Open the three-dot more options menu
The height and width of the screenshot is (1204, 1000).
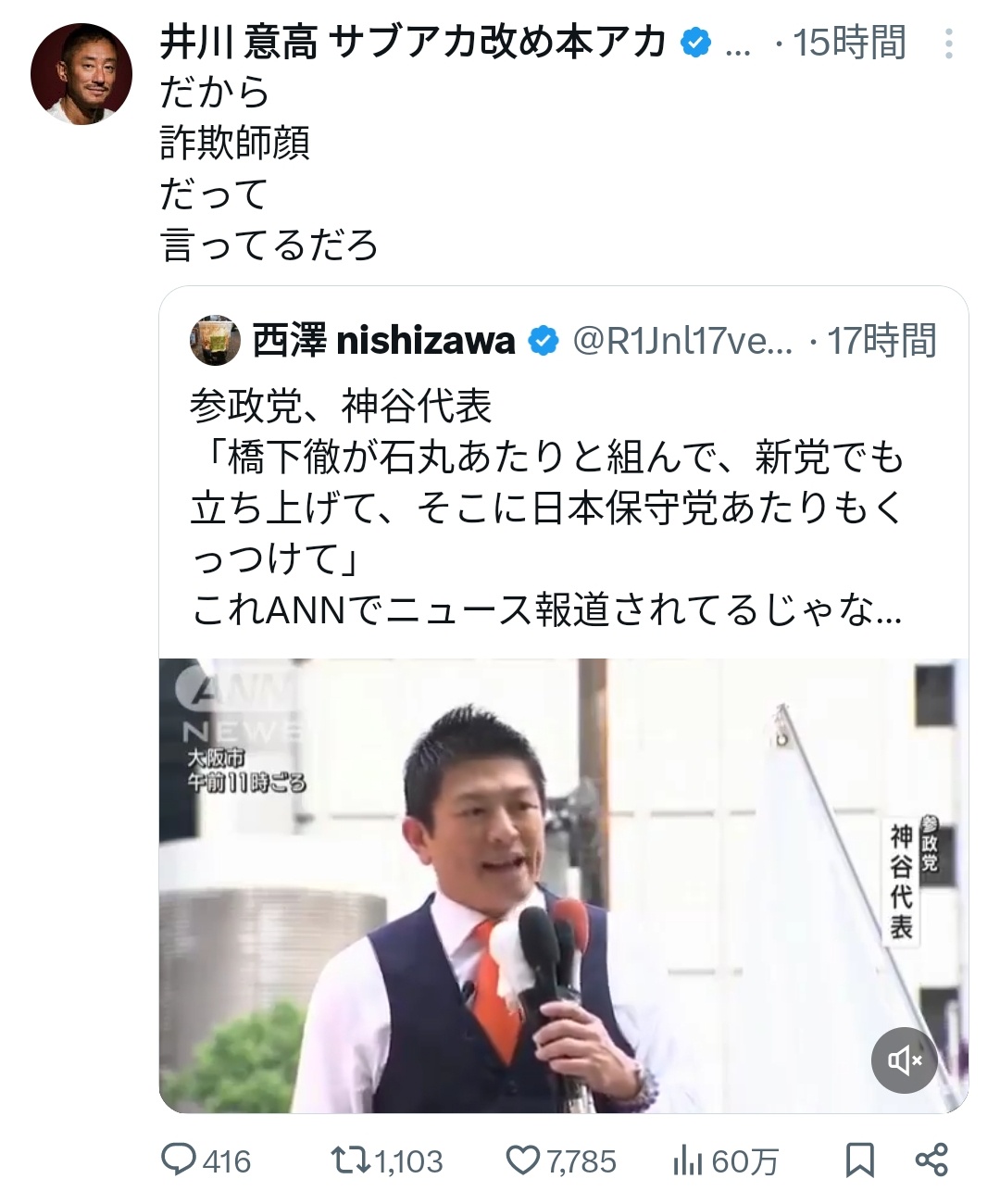pyautogui.click(x=949, y=44)
